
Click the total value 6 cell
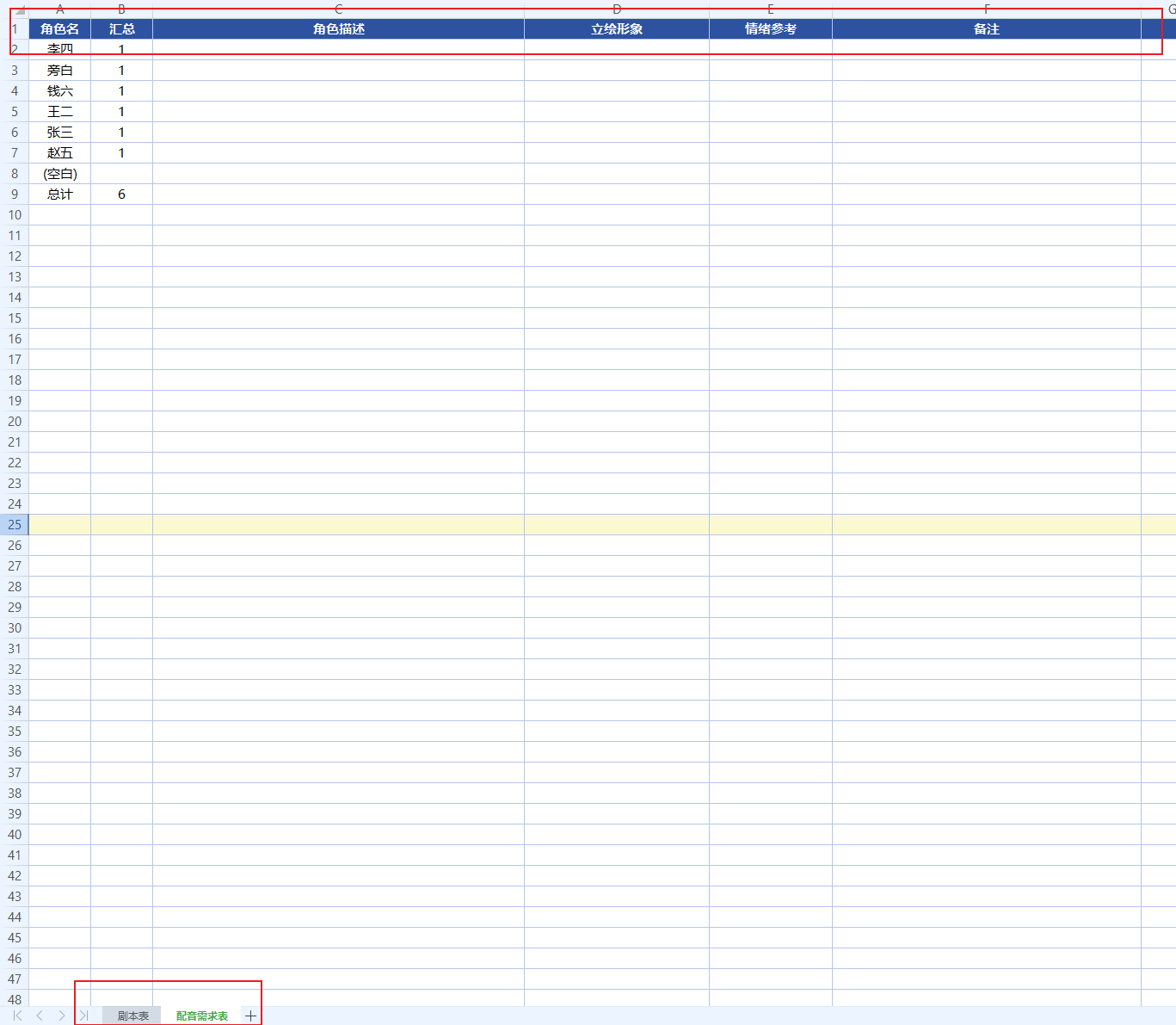click(x=121, y=195)
